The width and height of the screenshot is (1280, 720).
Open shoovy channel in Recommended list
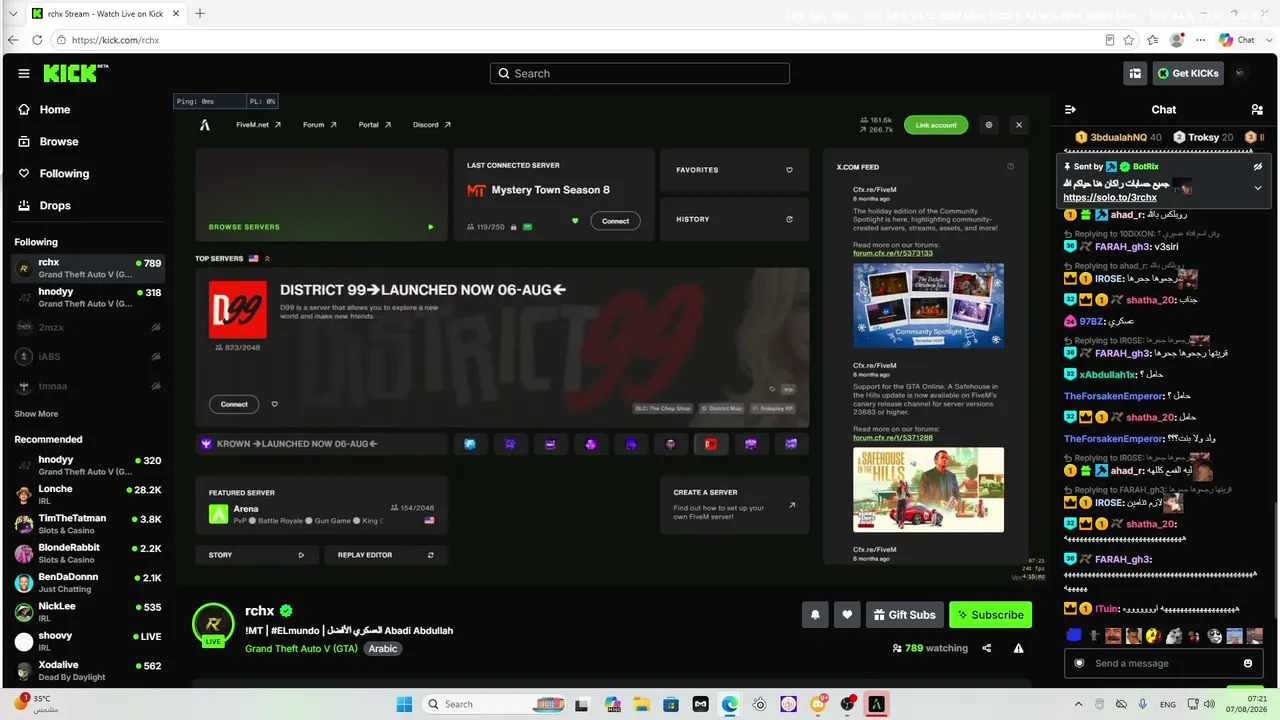[87, 641]
